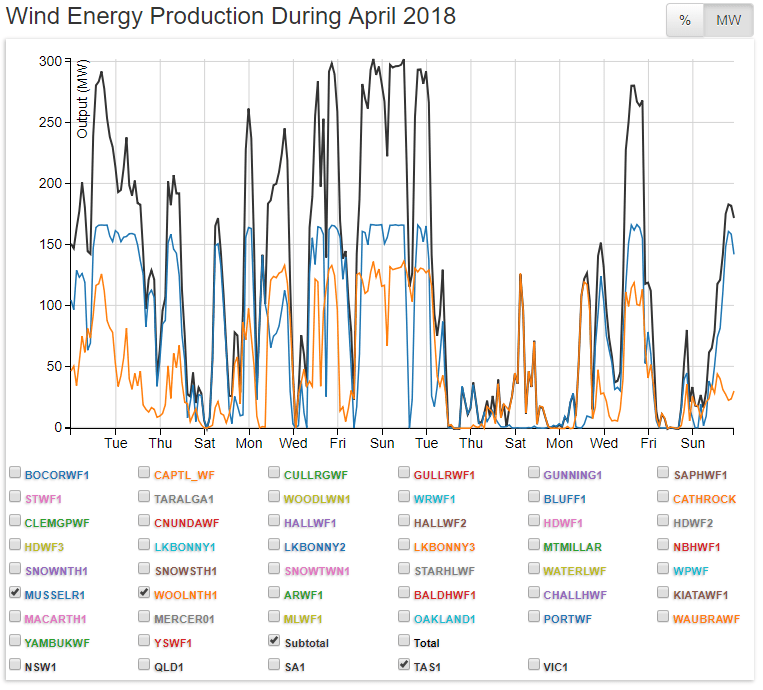Uncheck the TAS1 region checkbox

click(x=404, y=664)
